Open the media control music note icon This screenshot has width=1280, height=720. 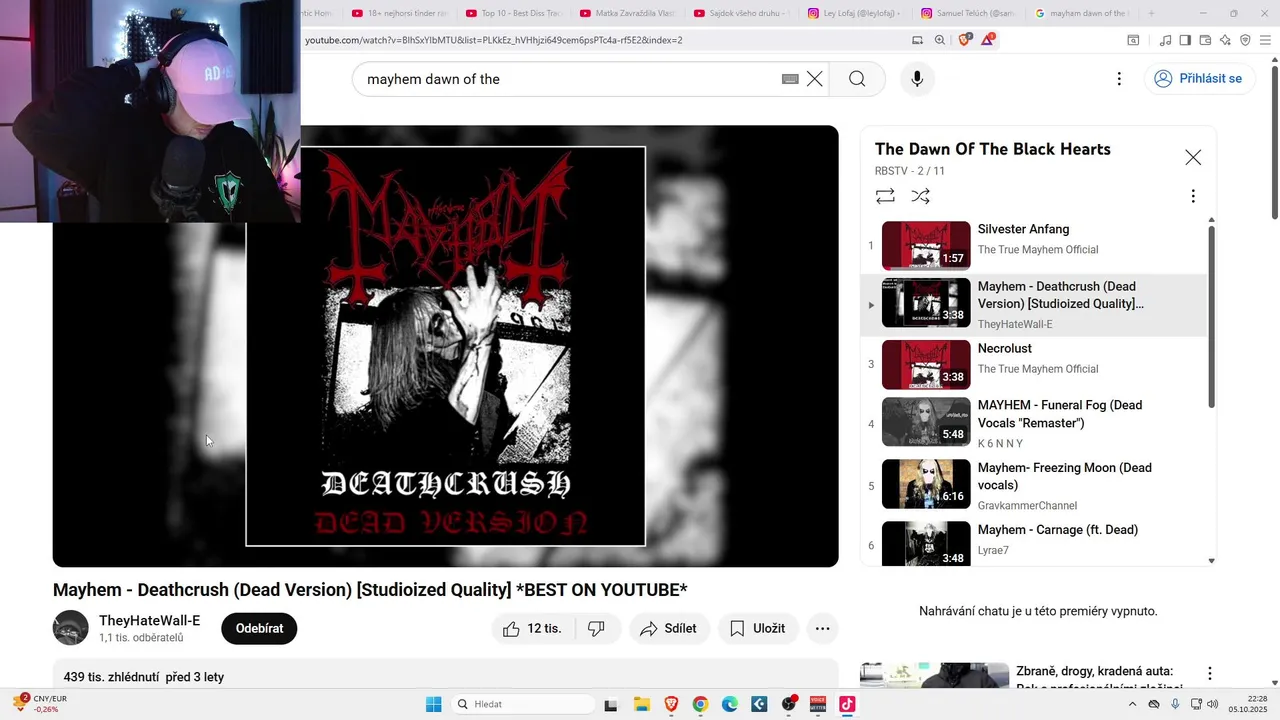pyautogui.click(x=1165, y=40)
